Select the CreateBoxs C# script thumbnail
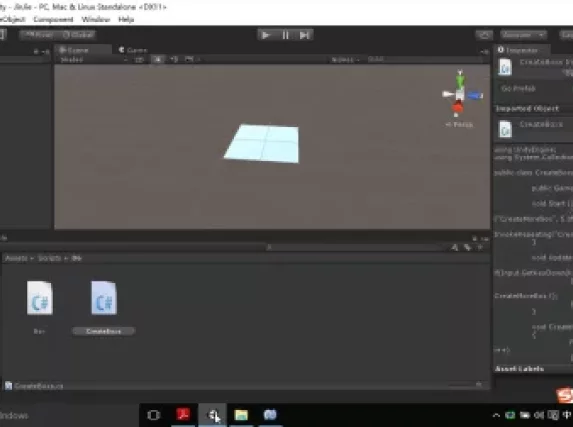Viewport: 573px width, 427px height. [x=104, y=298]
